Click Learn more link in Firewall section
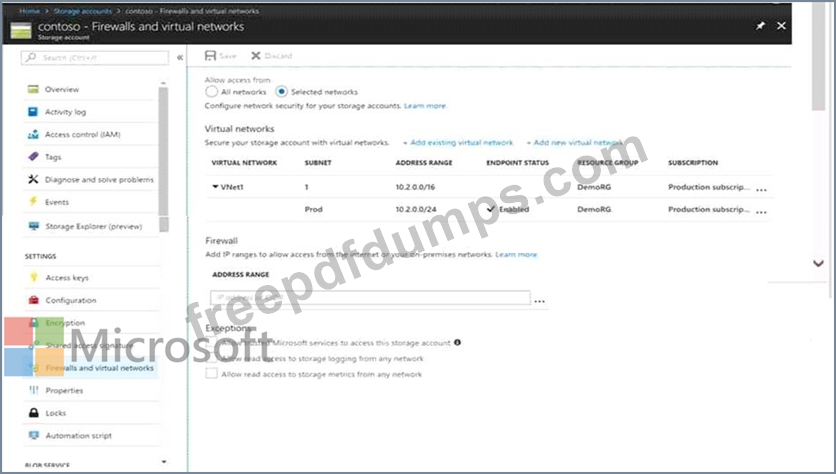This screenshot has width=836, height=474. pos(516,254)
